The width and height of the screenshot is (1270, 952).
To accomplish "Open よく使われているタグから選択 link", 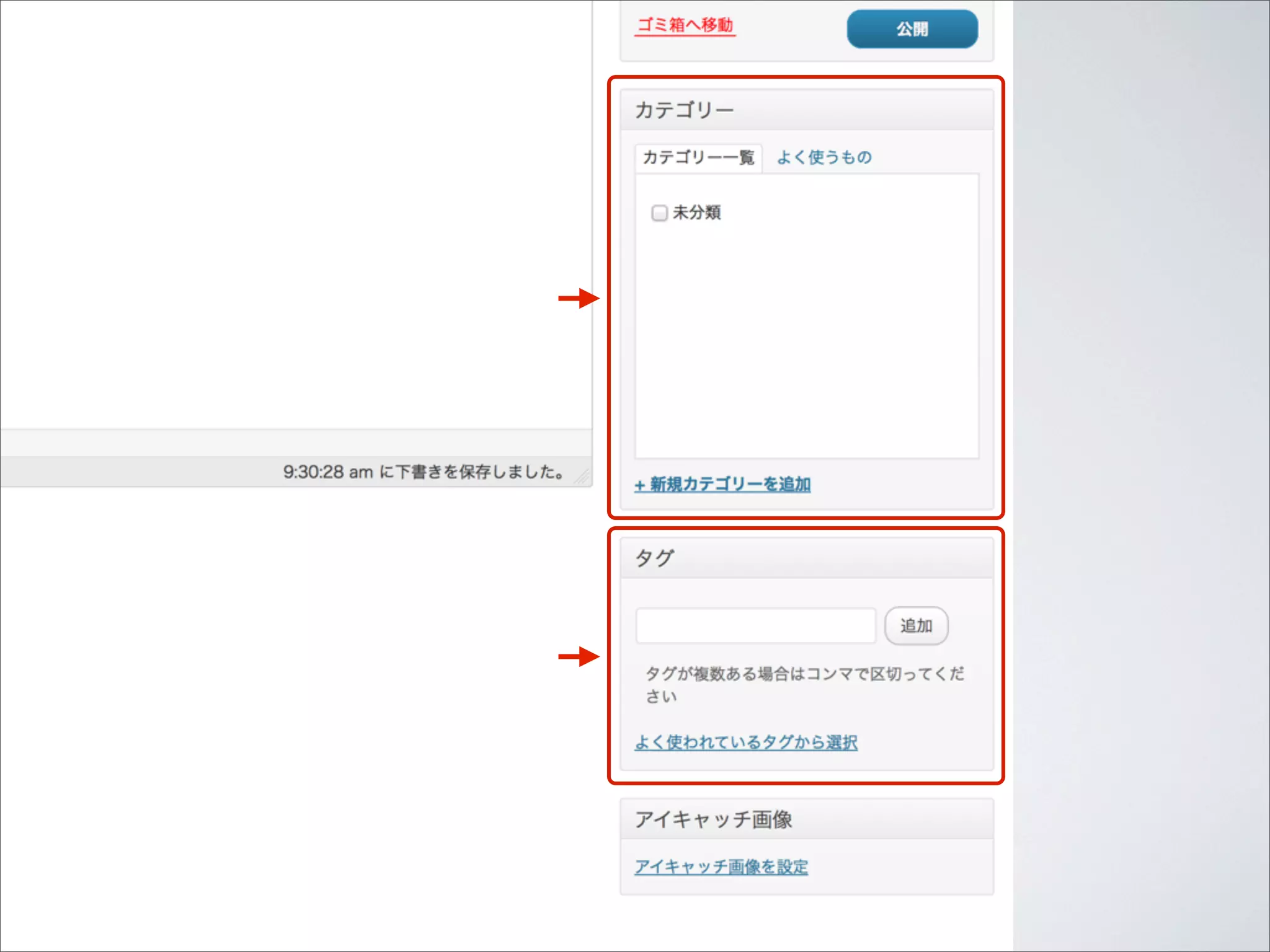I will pyautogui.click(x=746, y=742).
